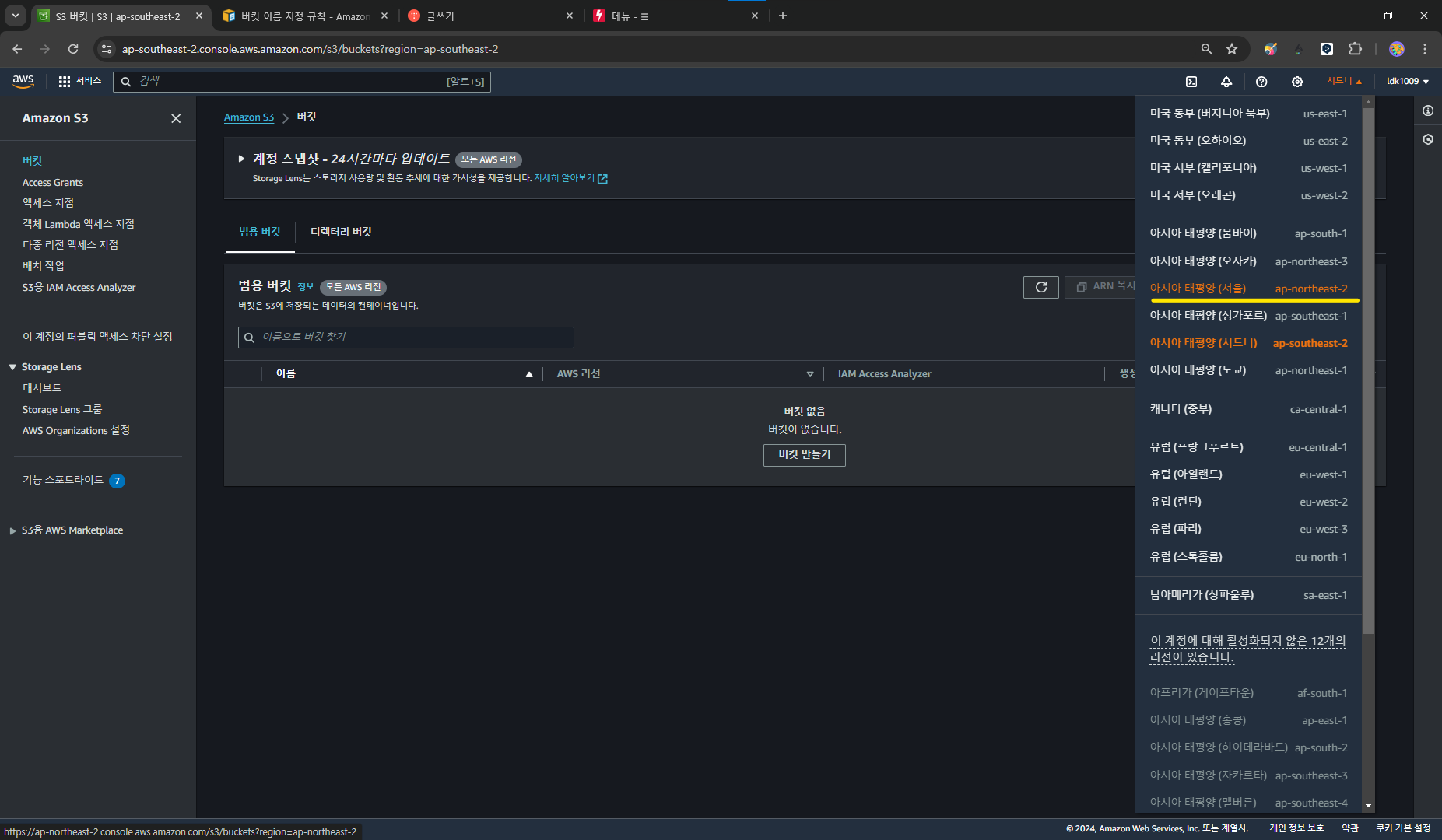The width and height of the screenshot is (1442, 840).
Task: Open the Chrome three-dot menu
Action: click(1425, 49)
